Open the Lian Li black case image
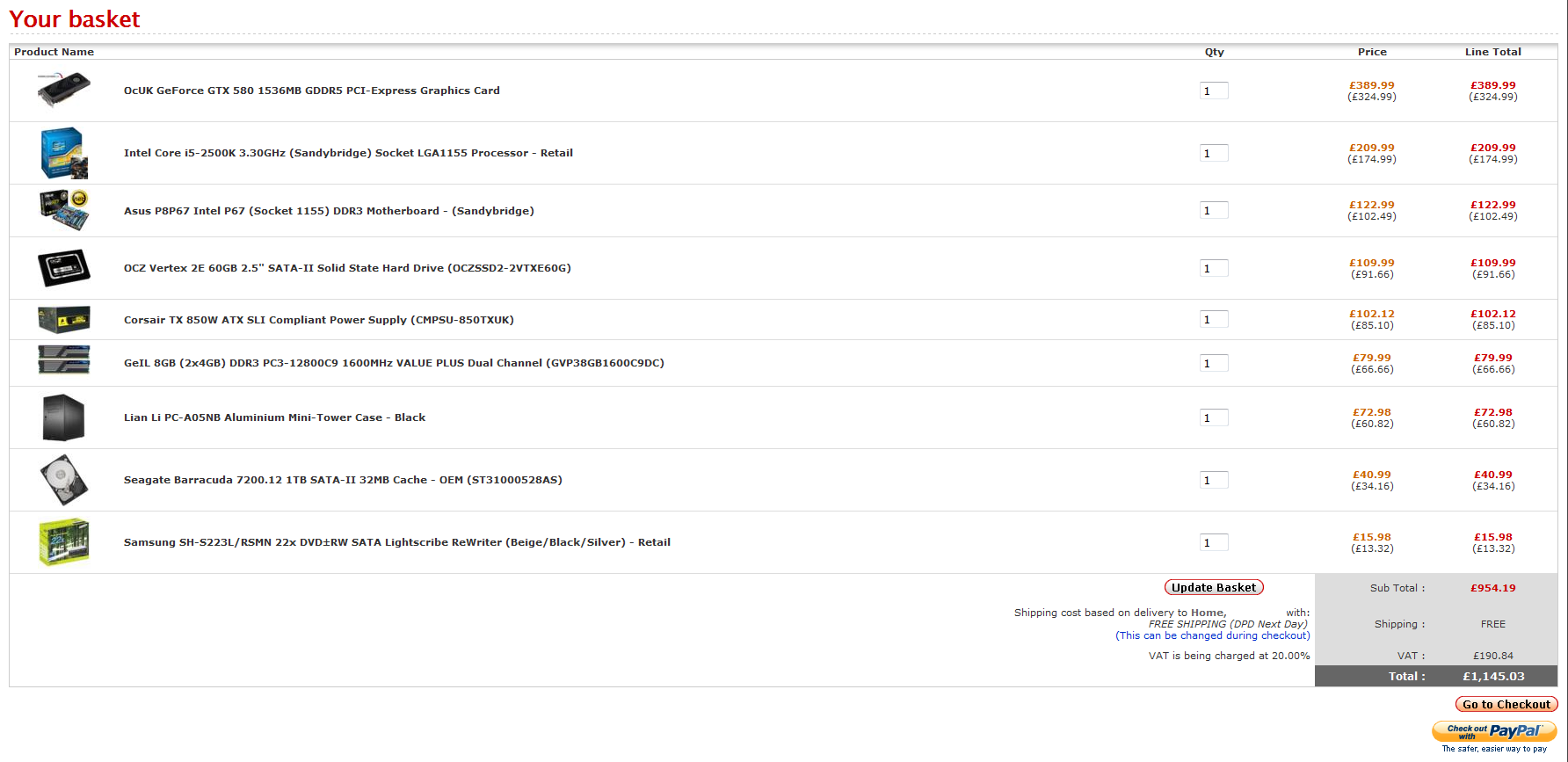Screen dimensions: 1568x762 [x=63, y=417]
